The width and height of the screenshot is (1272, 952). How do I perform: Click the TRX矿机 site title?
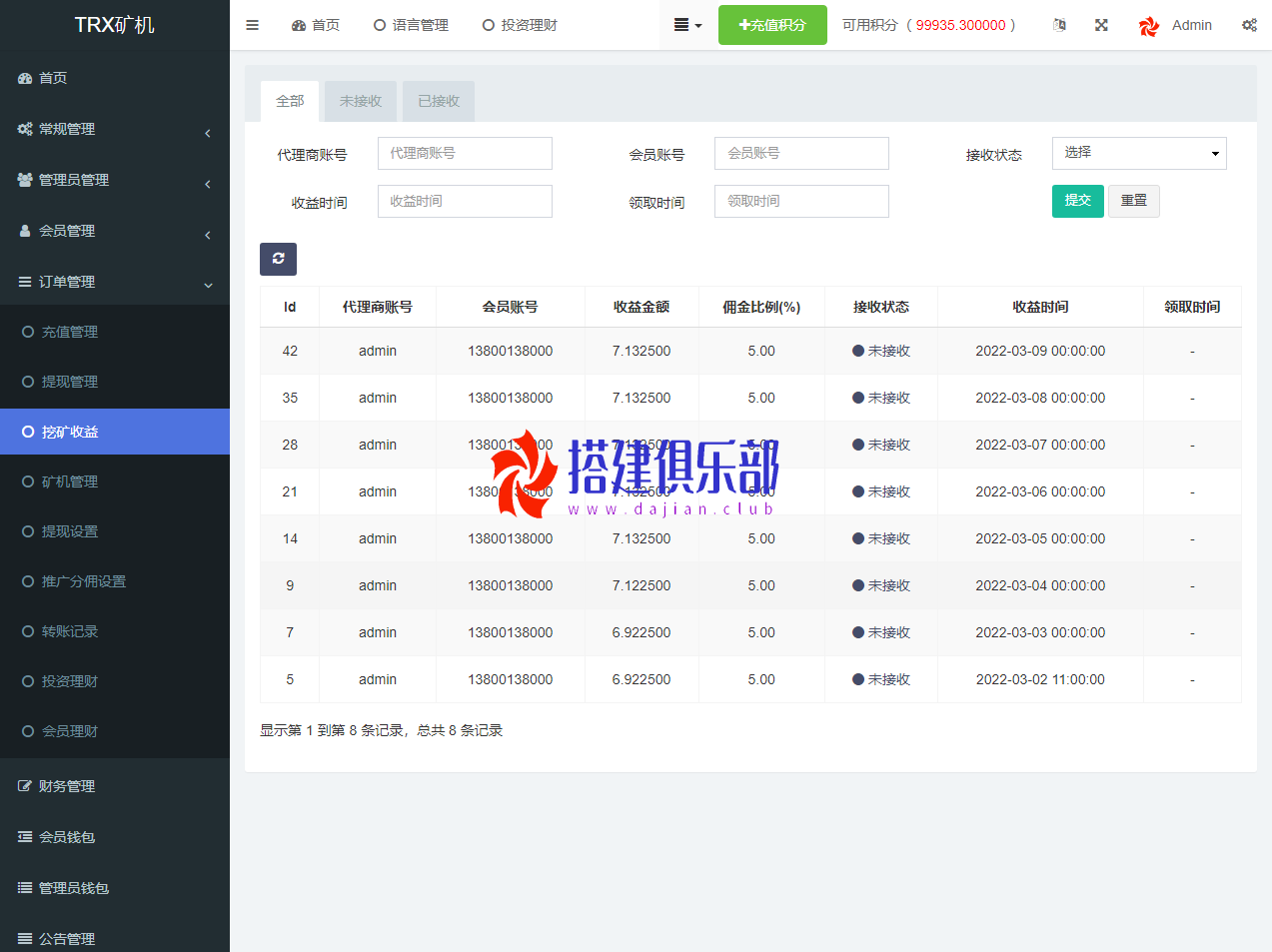pyautogui.click(x=115, y=25)
